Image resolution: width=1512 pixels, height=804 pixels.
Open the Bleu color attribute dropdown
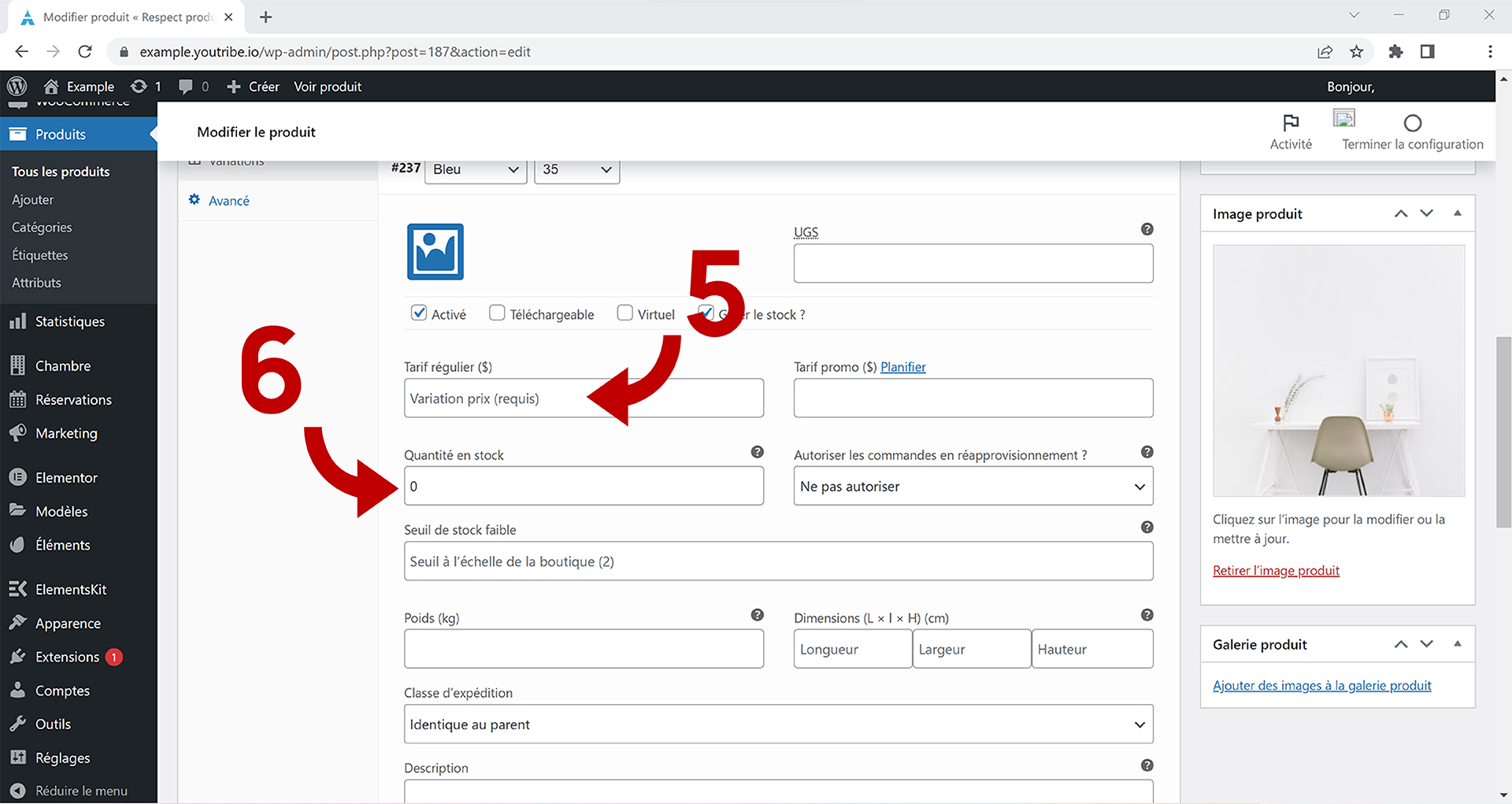pyautogui.click(x=475, y=170)
